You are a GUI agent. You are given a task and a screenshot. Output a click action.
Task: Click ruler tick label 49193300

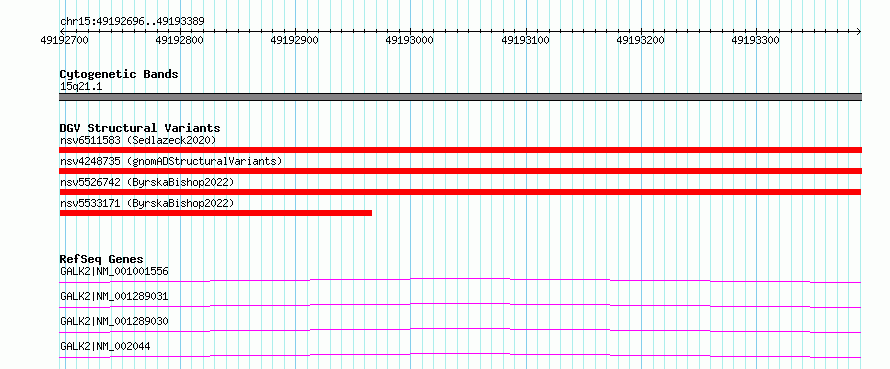click(755, 40)
